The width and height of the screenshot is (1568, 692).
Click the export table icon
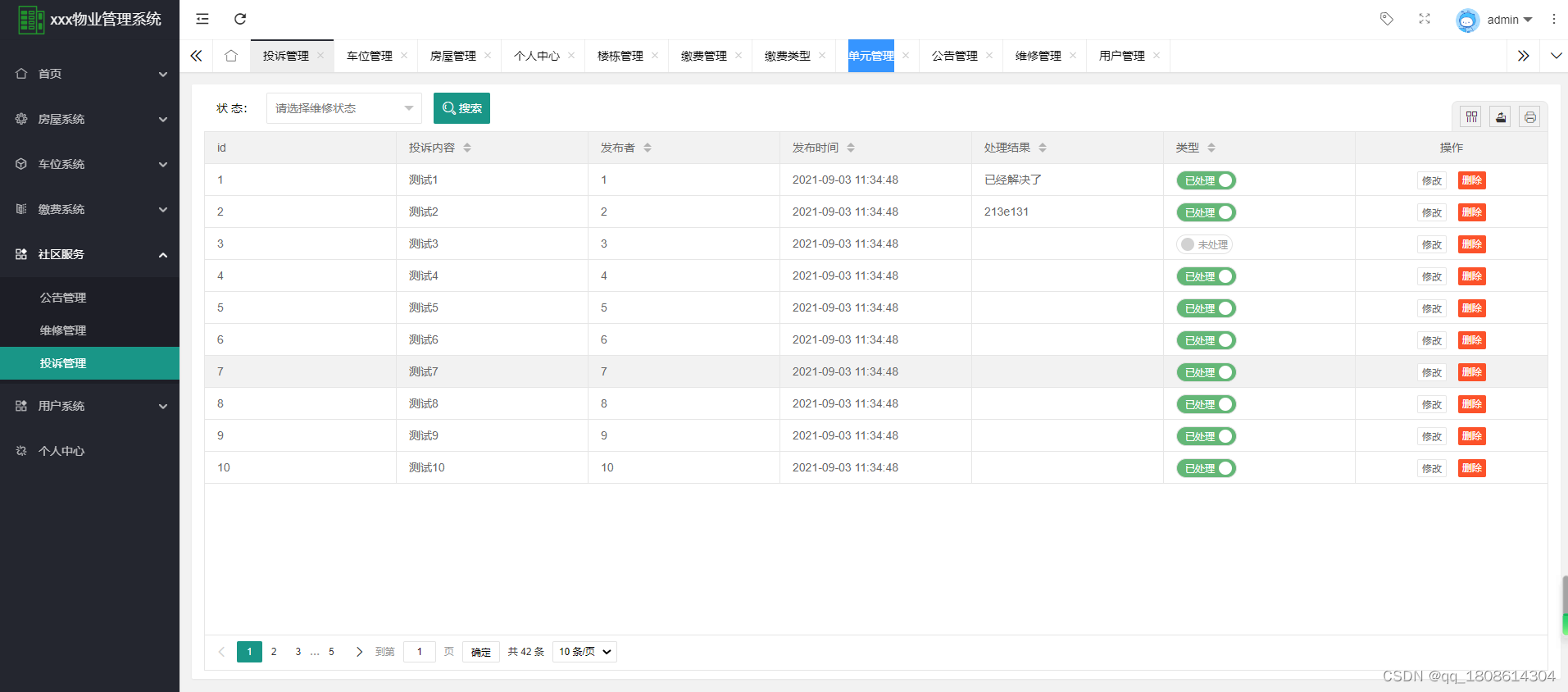tap(1501, 117)
